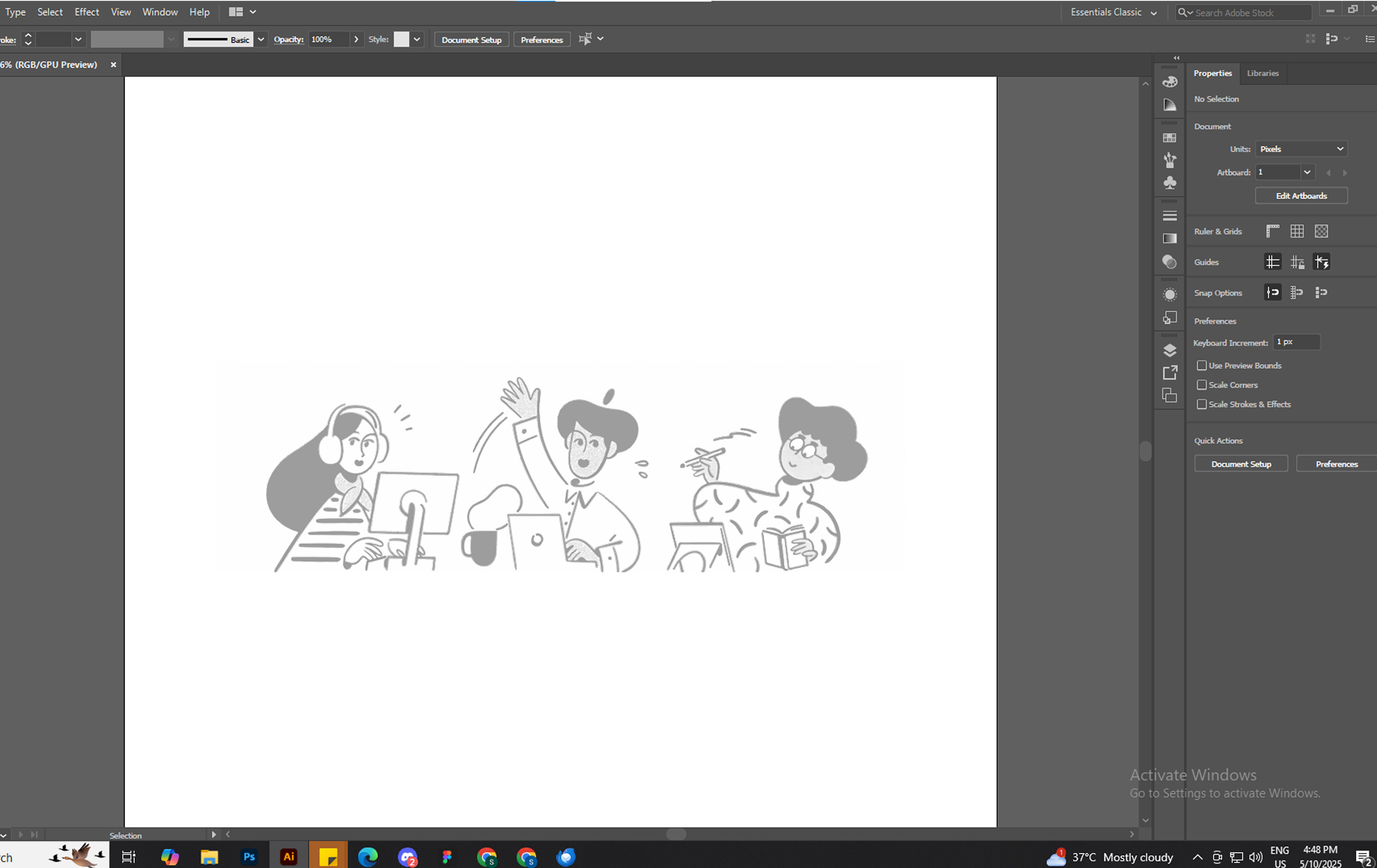Click Preferences in Quick Actions

pos(1337,464)
